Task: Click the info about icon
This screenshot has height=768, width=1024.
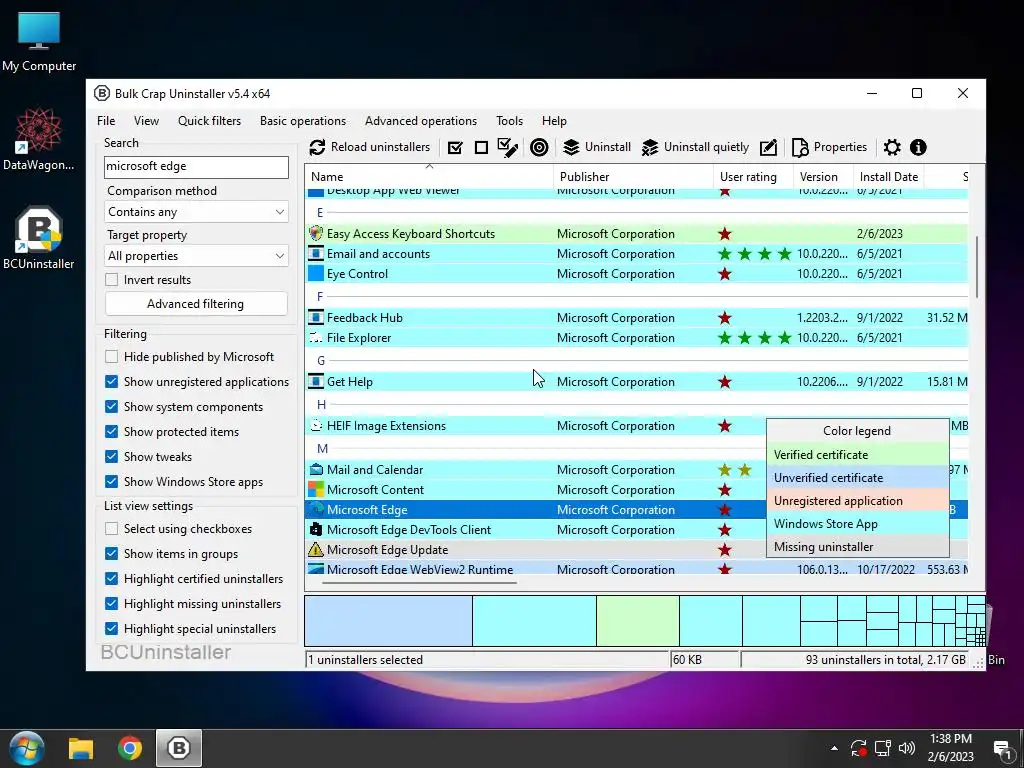Action: coord(918,148)
